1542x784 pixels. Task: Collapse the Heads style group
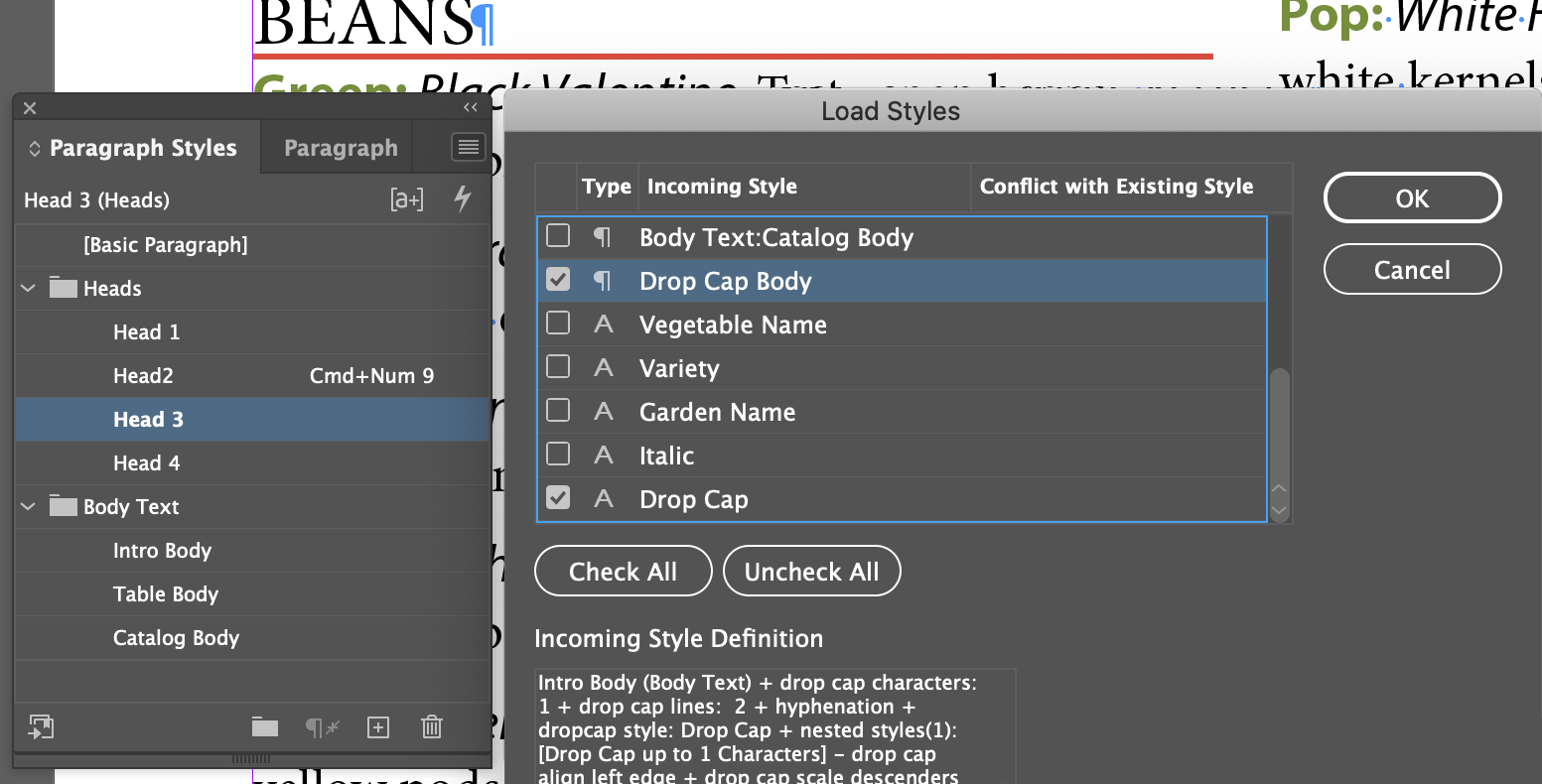28,289
